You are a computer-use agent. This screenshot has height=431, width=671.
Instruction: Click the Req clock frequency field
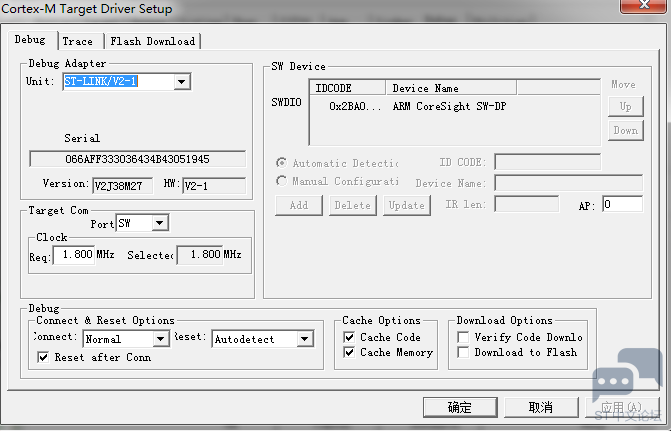(x=73, y=255)
